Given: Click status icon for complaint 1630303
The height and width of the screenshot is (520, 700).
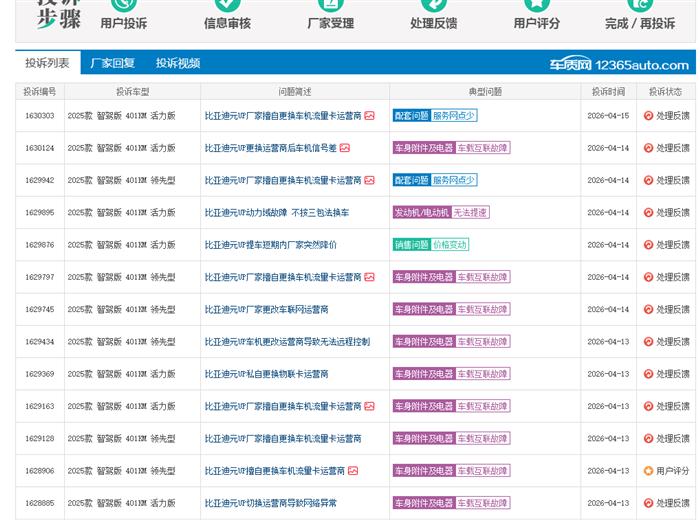Looking at the screenshot, I should coord(648,116).
